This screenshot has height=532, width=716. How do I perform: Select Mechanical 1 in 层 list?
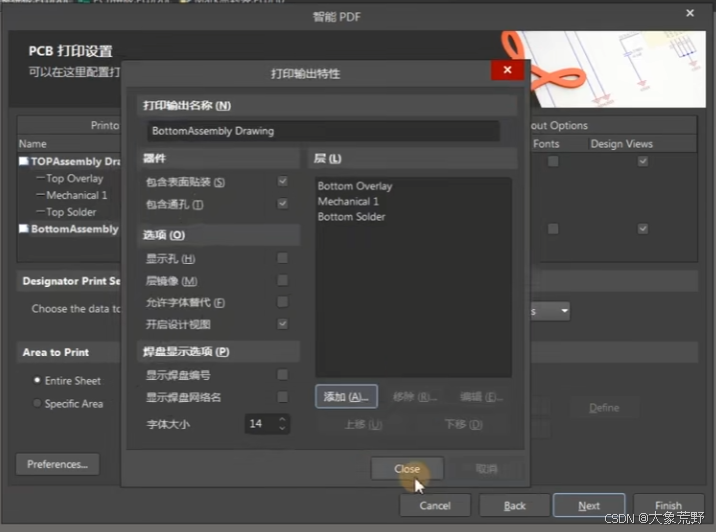(348, 201)
